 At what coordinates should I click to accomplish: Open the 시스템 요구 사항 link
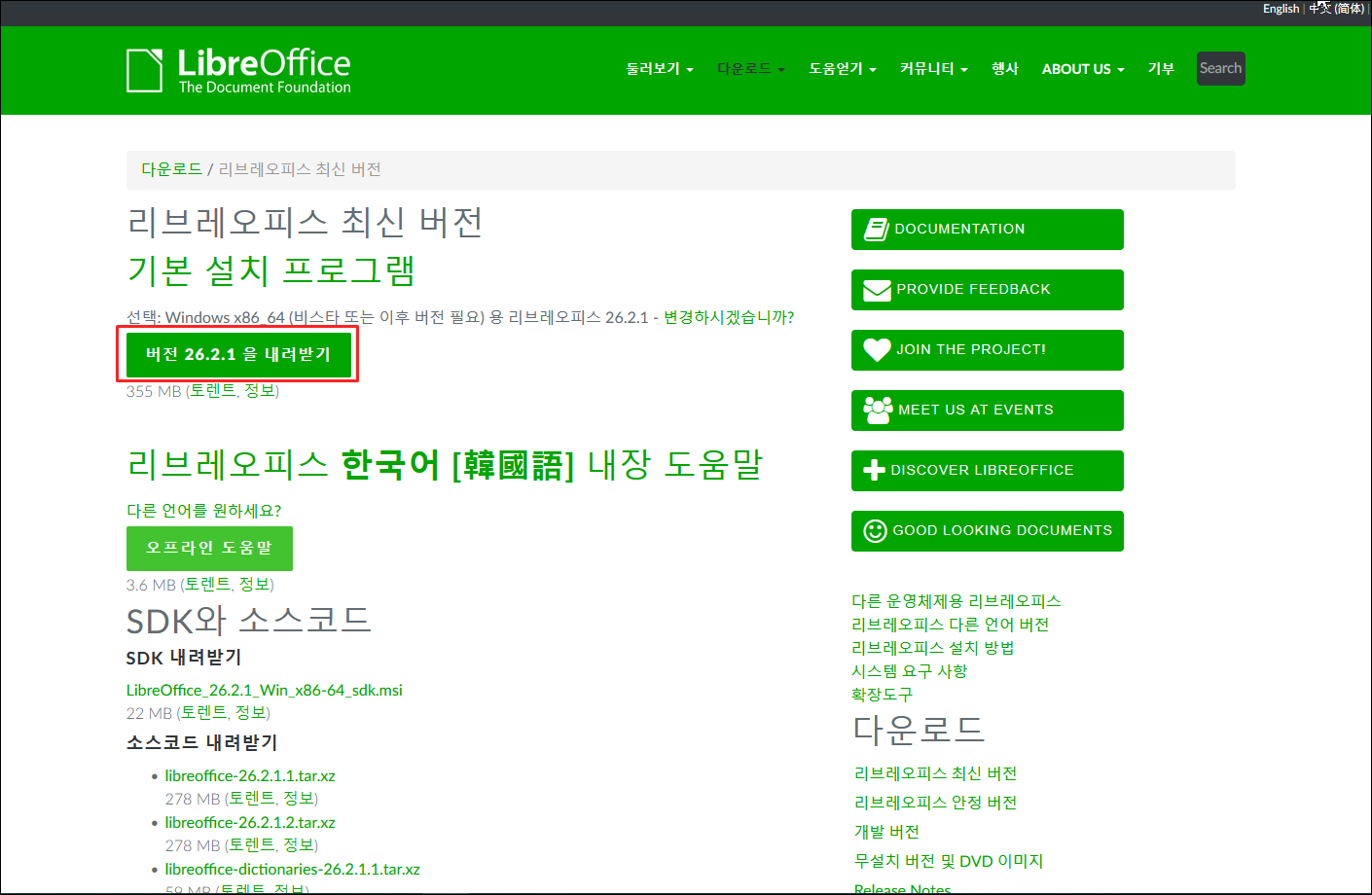tap(909, 671)
